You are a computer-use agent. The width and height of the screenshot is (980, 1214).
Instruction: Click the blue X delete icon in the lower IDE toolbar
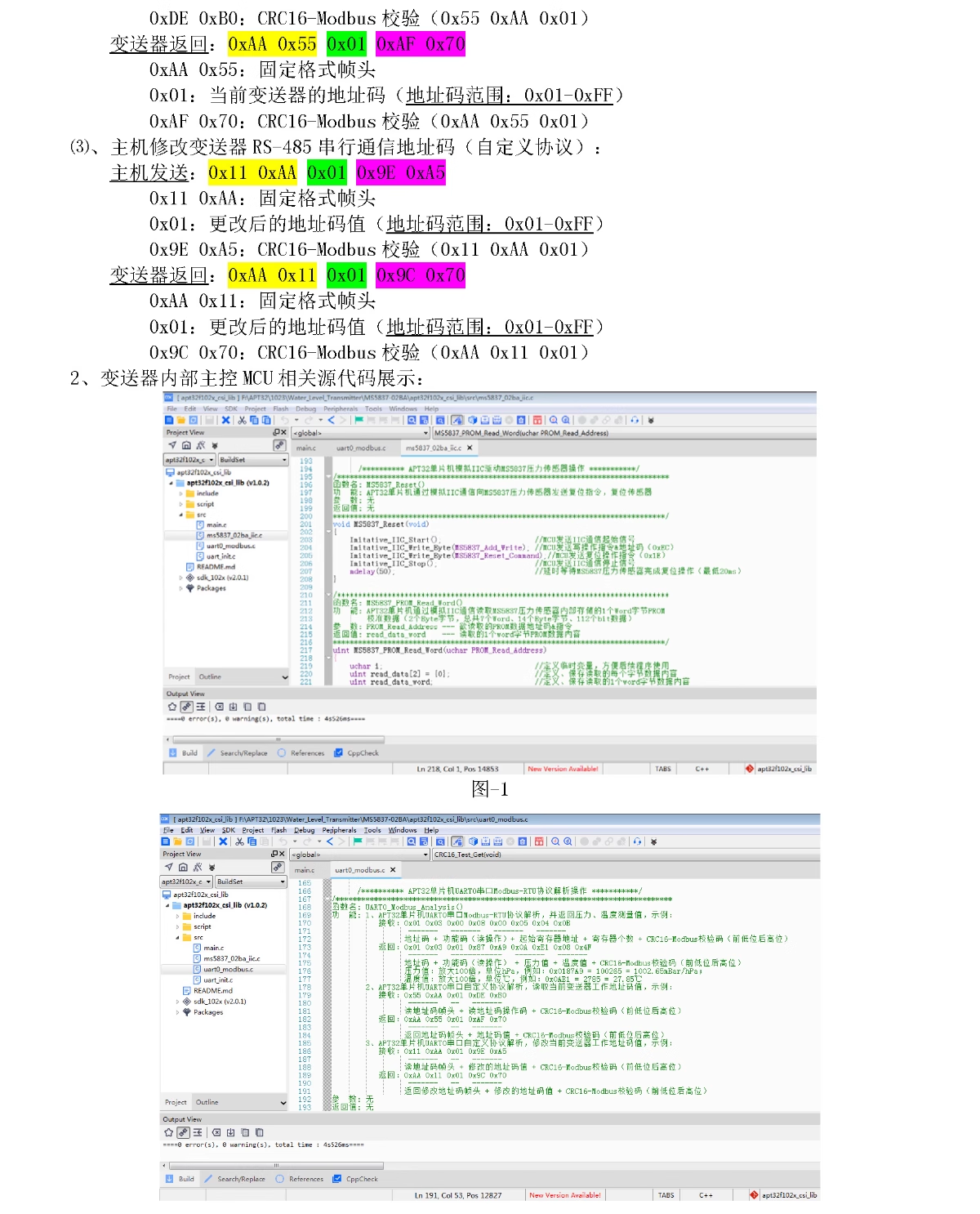223,841
